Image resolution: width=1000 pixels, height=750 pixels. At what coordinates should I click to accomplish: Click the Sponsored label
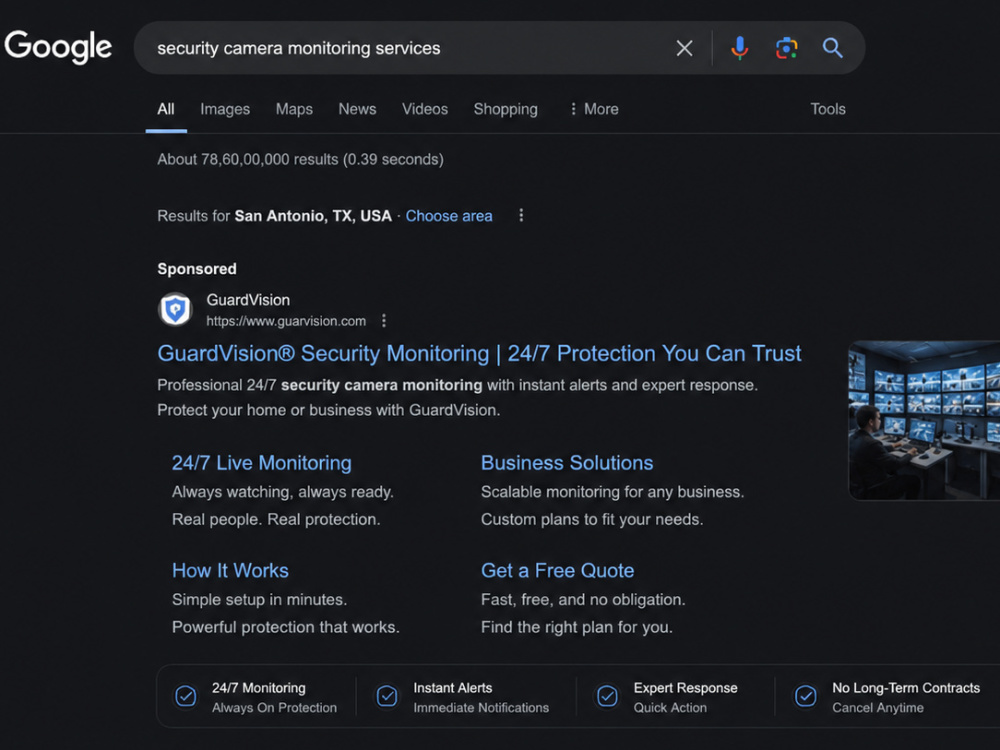coord(197,269)
